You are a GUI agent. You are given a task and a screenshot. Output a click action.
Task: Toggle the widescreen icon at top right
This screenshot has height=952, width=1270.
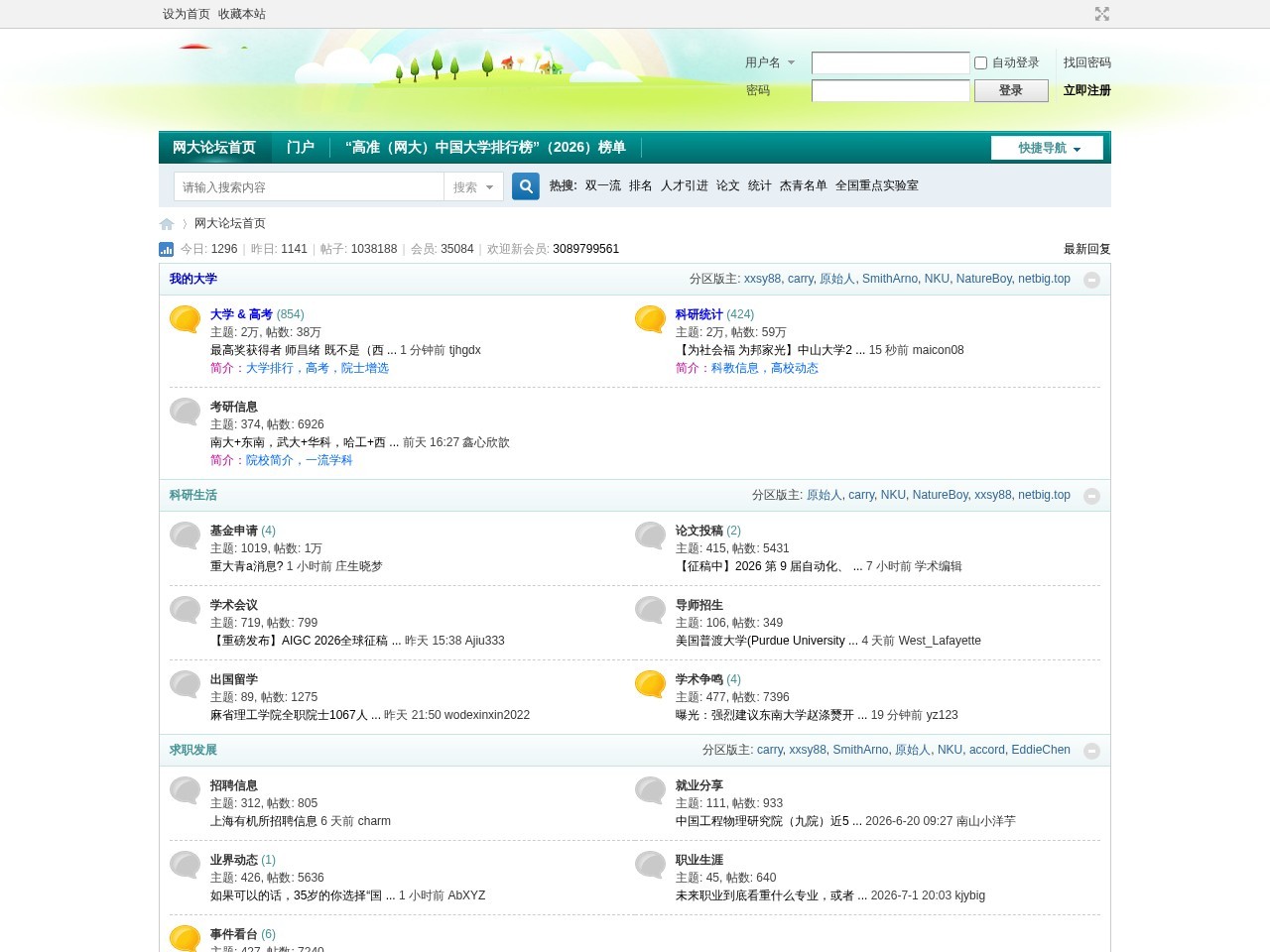coord(1101,14)
